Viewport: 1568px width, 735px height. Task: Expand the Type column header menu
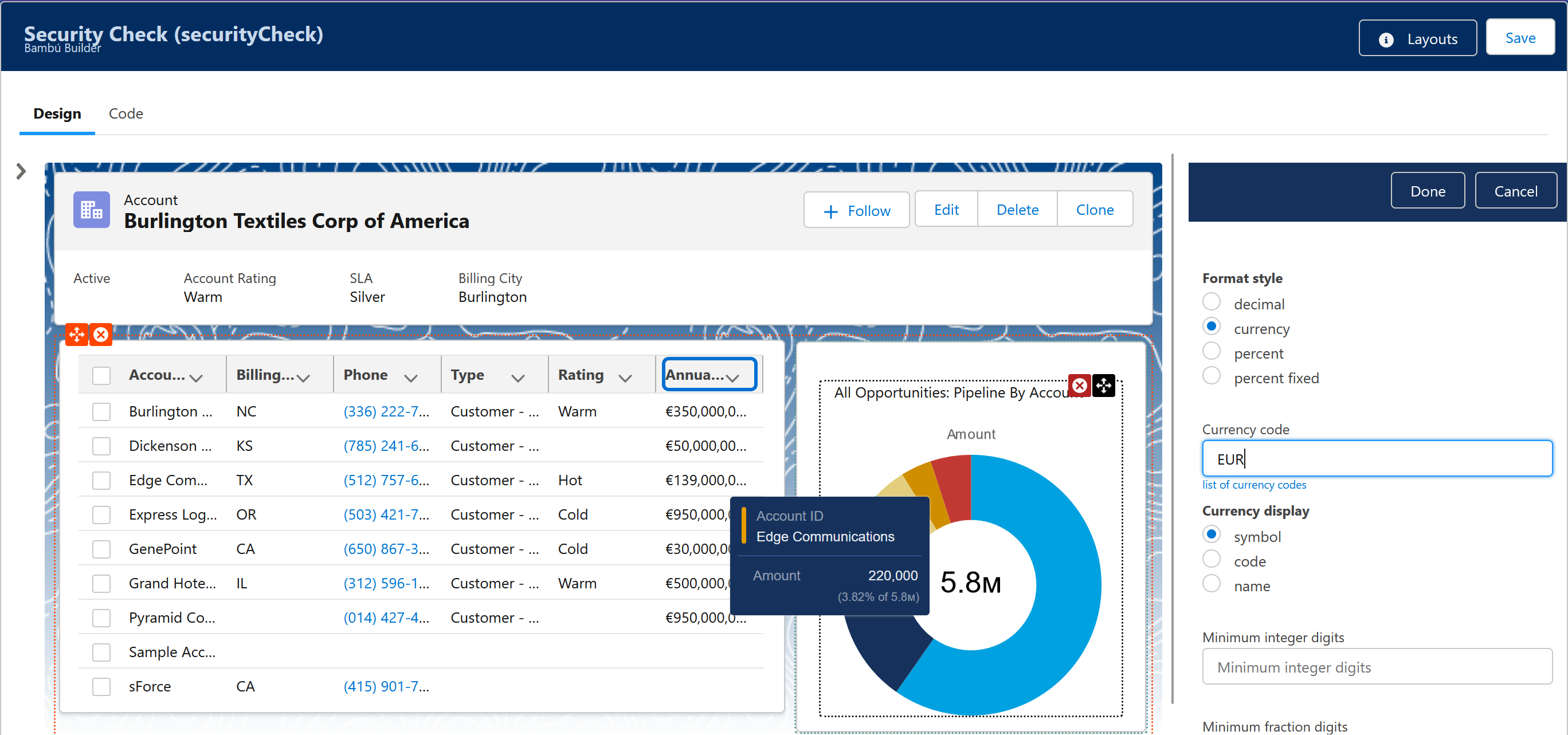click(x=518, y=378)
